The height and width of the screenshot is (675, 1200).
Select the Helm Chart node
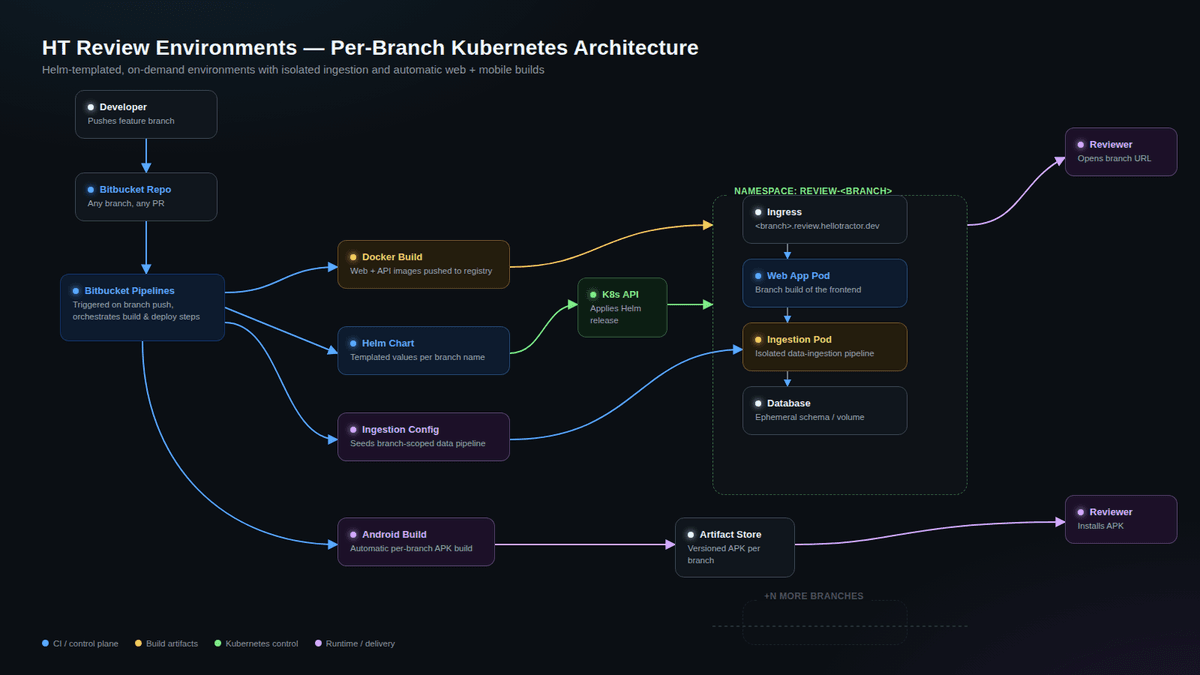click(x=423, y=350)
